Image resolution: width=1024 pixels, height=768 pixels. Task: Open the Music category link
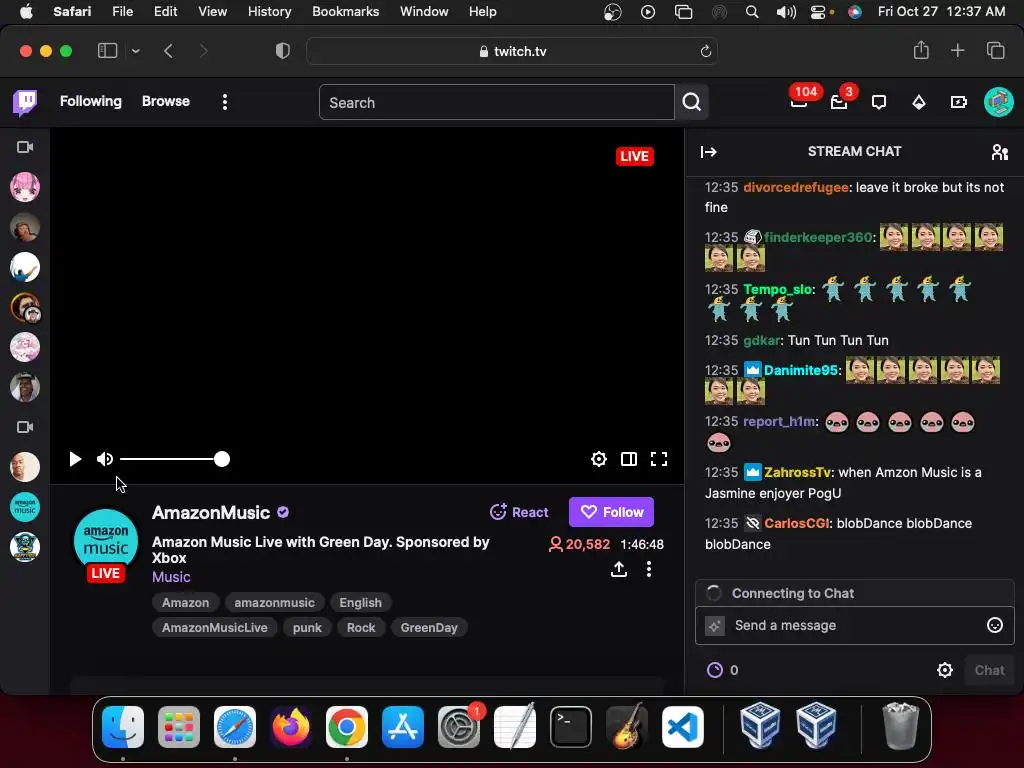pos(171,577)
